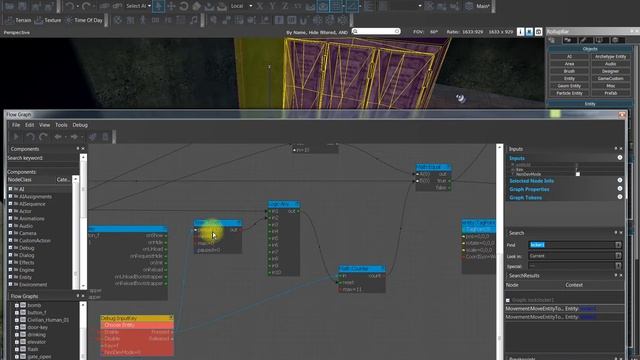This screenshot has height=360, width=640.
Task: Open the Flow Graph Edit menu
Action: point(29,125)
